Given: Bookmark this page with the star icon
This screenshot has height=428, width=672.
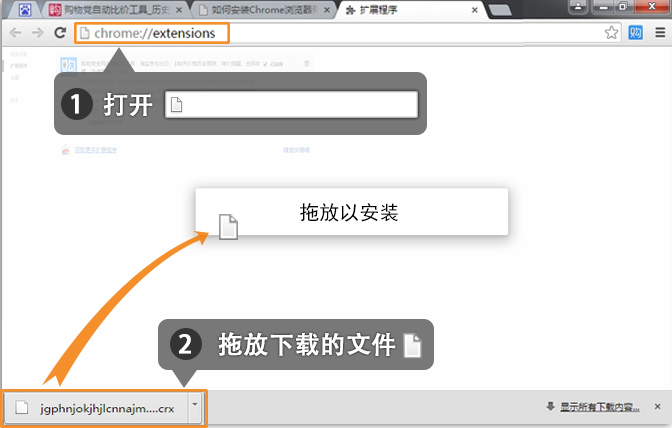Looking at the screenshot, I should (x=611, y=33).
